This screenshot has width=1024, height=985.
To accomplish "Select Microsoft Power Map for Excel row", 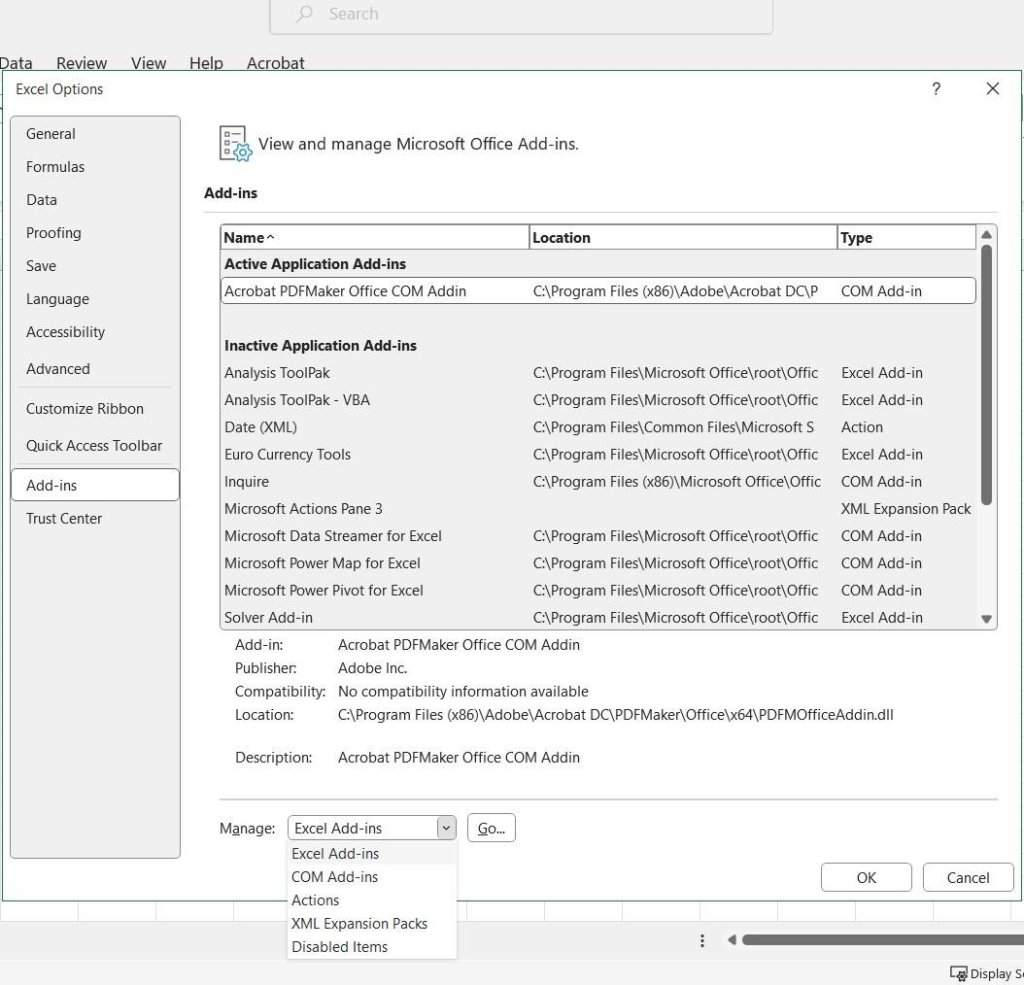I will point(598,564).
